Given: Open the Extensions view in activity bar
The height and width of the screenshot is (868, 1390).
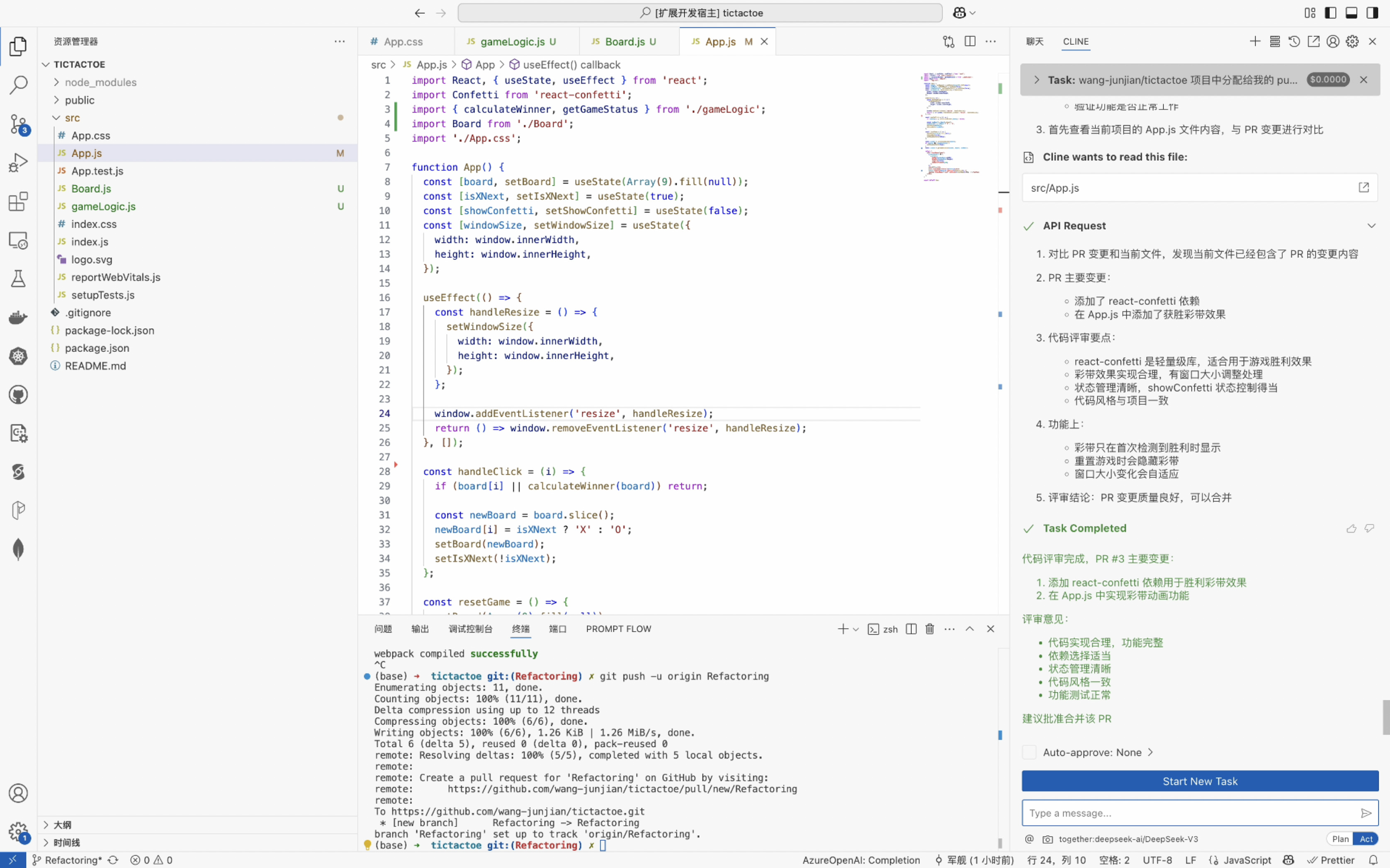Looking at the screenshot, I should pyautogui.click(x=18, y=201).
